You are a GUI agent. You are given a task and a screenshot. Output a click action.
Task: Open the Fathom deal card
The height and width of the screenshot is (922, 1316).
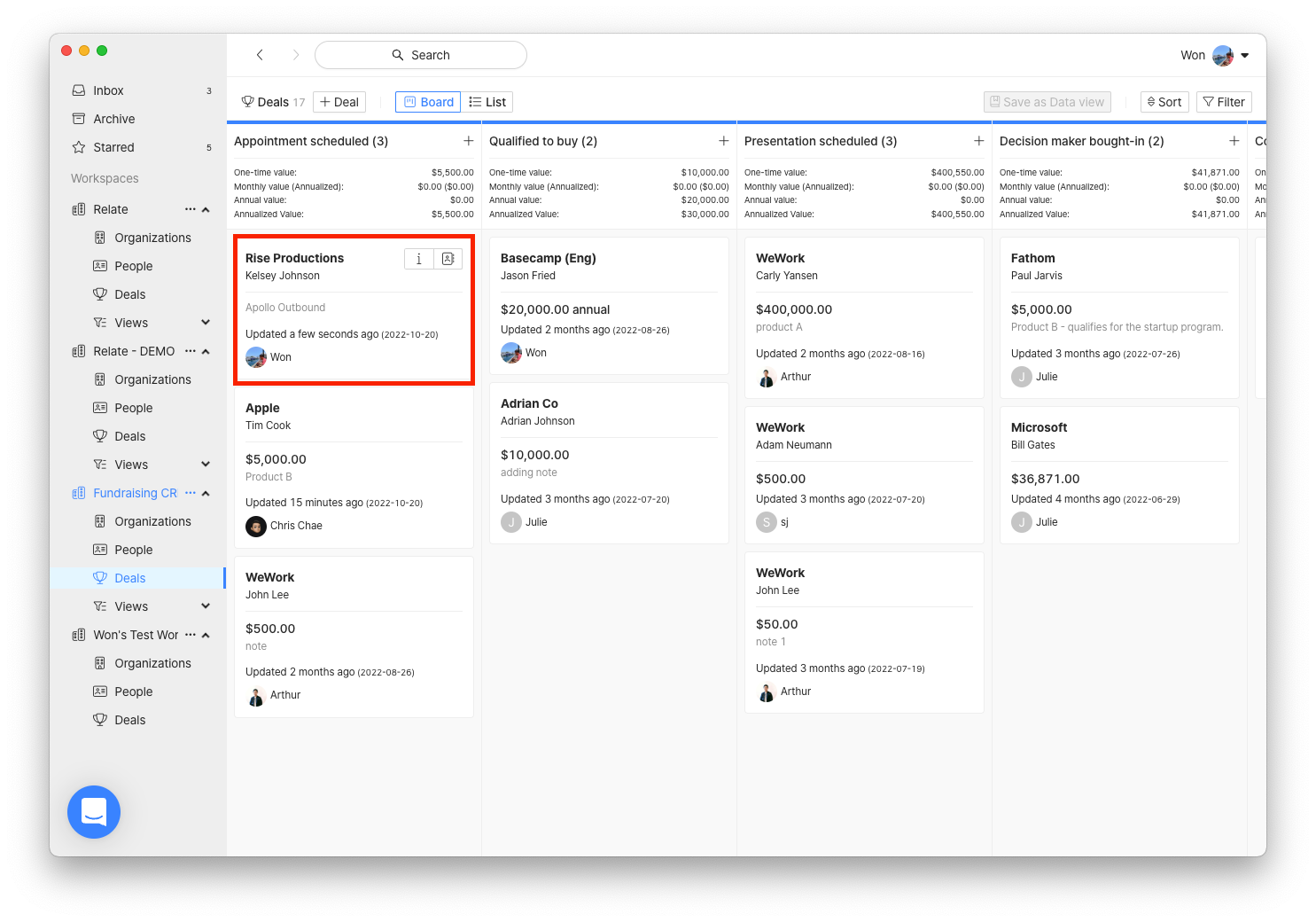[1119, 317]
